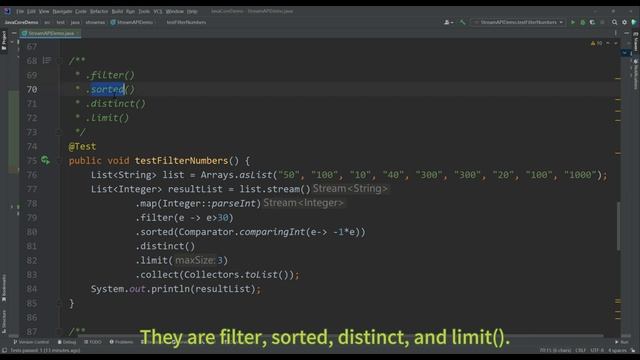This screenshot has height=360, width=640.
Task: Open the VCS menu
Action: (158, 11)
